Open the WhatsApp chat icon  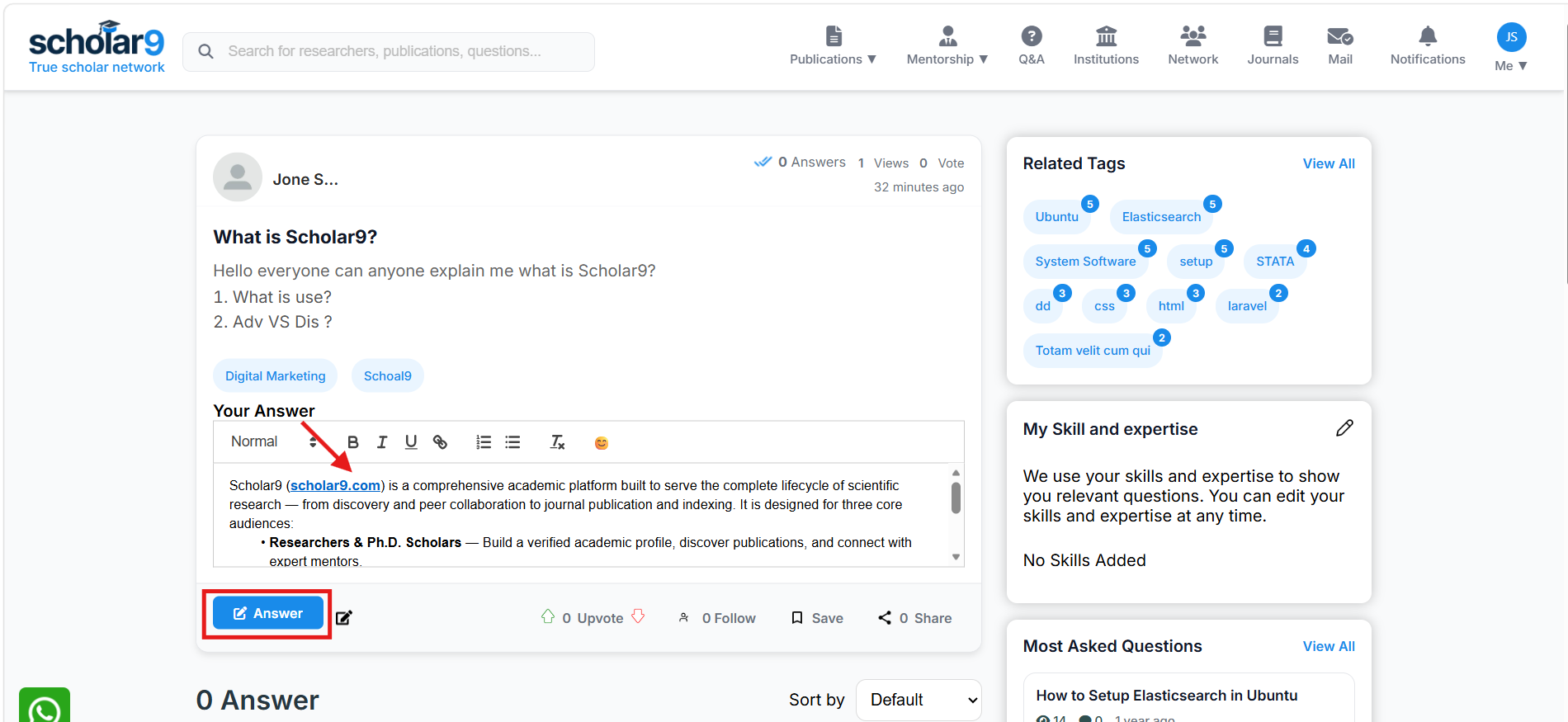45,705
